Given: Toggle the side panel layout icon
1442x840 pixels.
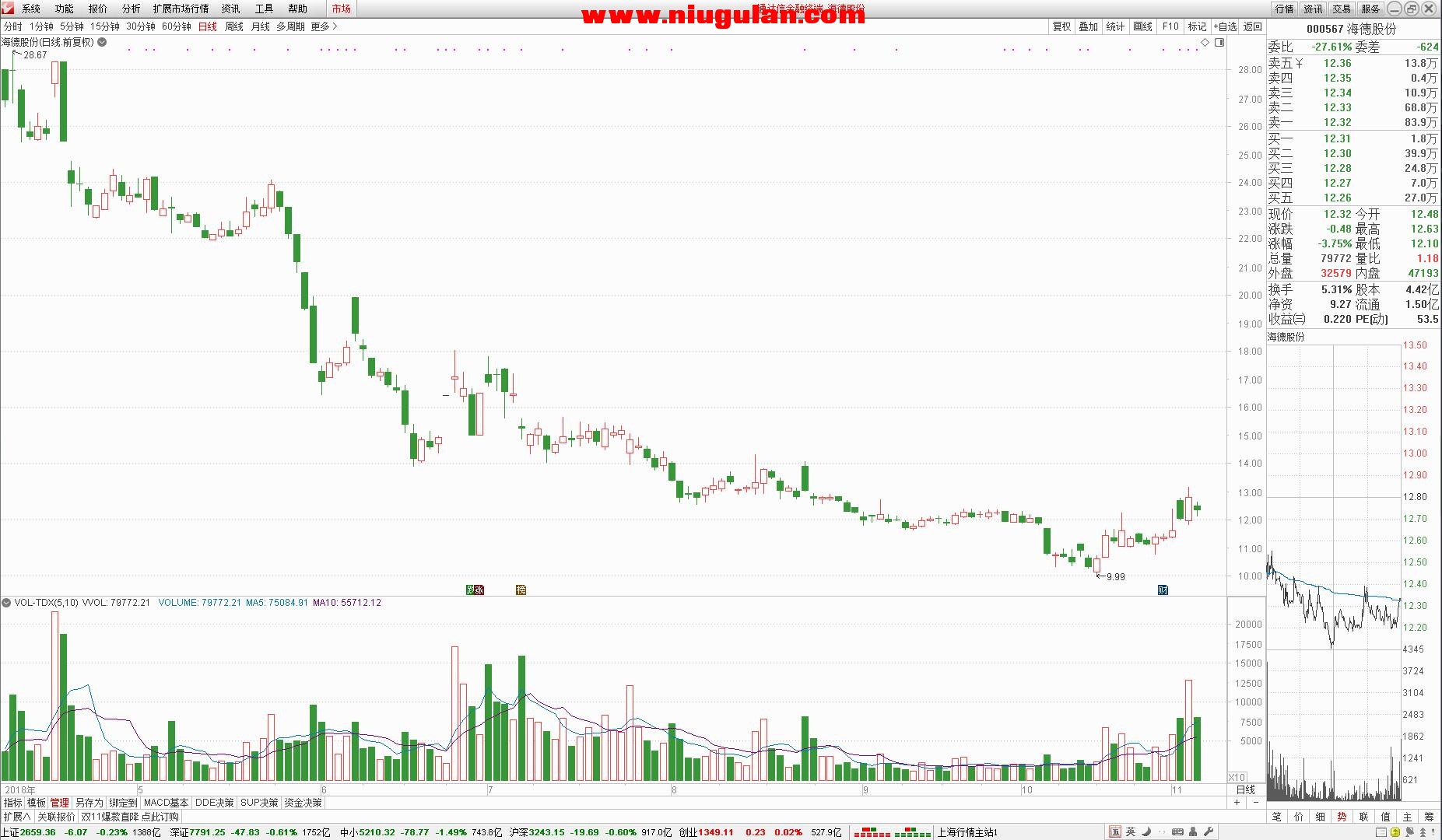Looking at the screenshot, I should (1219, 42).
